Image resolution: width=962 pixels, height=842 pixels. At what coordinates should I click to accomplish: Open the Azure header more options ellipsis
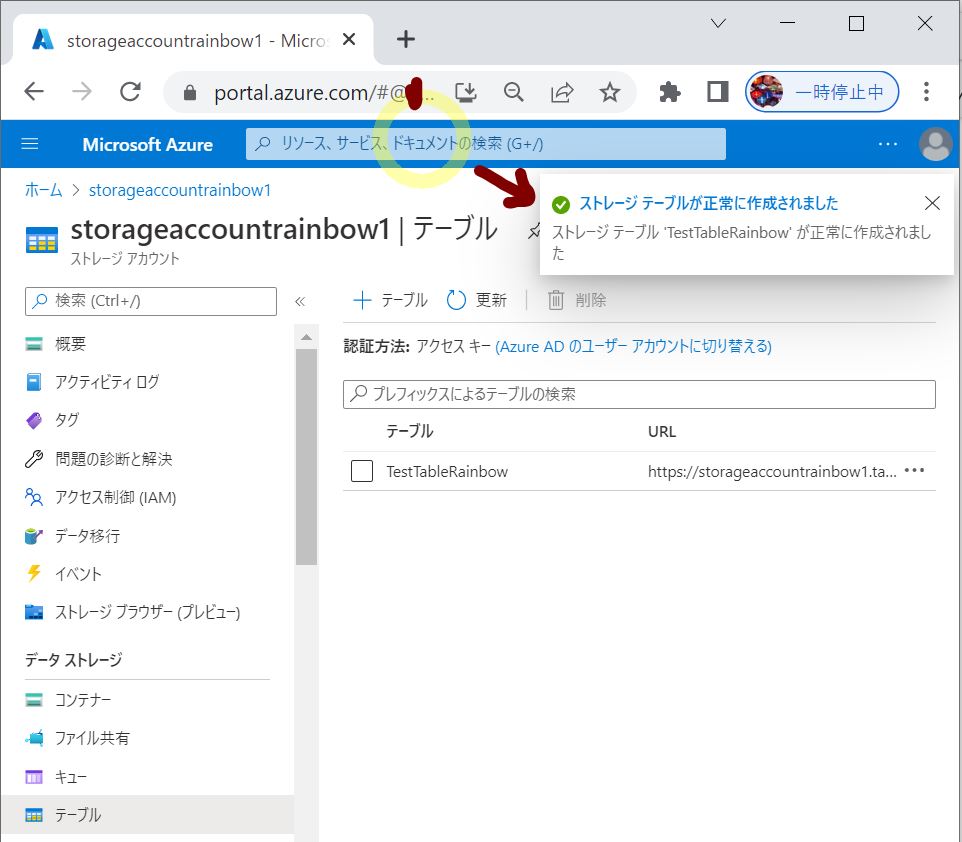coord(888,144)
